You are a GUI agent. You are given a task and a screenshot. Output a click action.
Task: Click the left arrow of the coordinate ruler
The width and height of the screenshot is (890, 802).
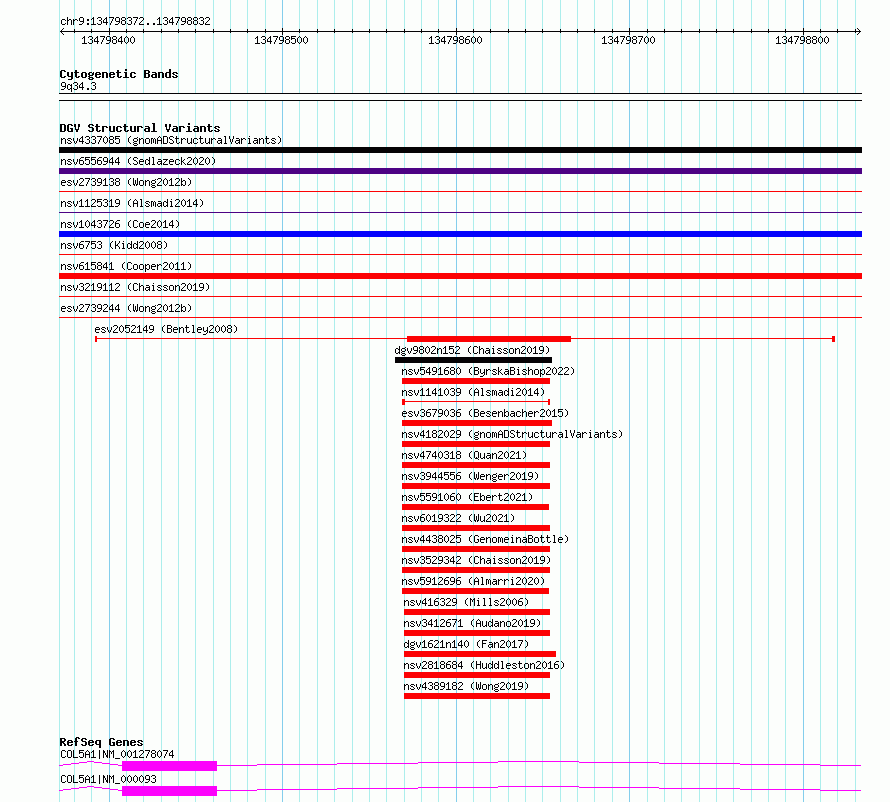pos(62,31)
